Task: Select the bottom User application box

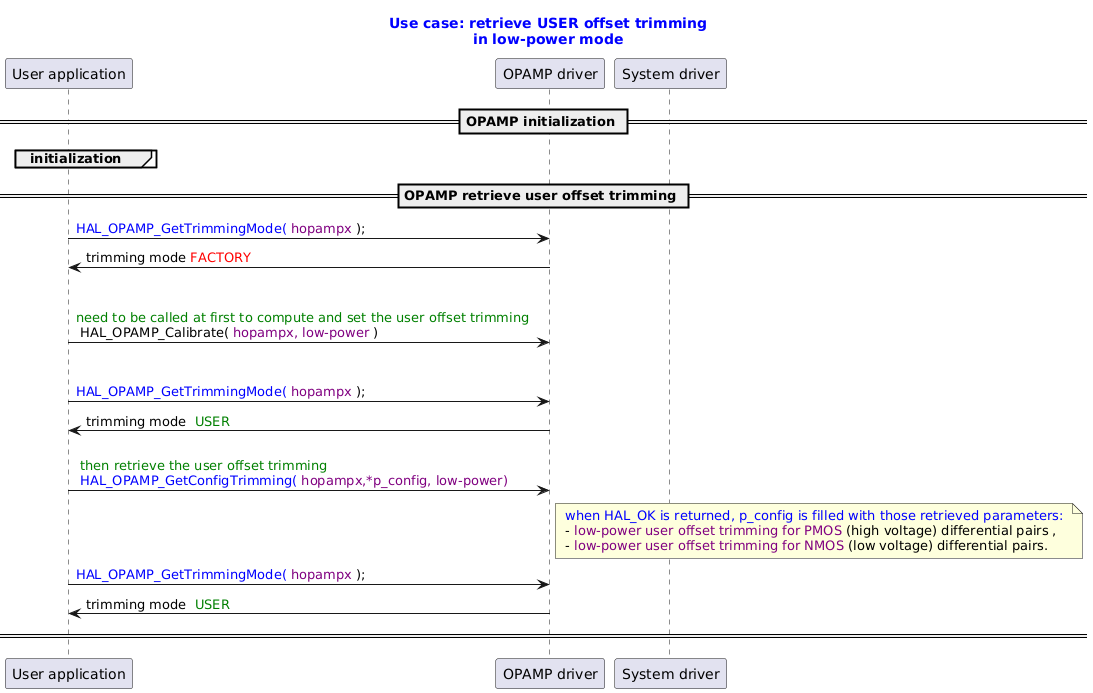Action: click(68, 673)
